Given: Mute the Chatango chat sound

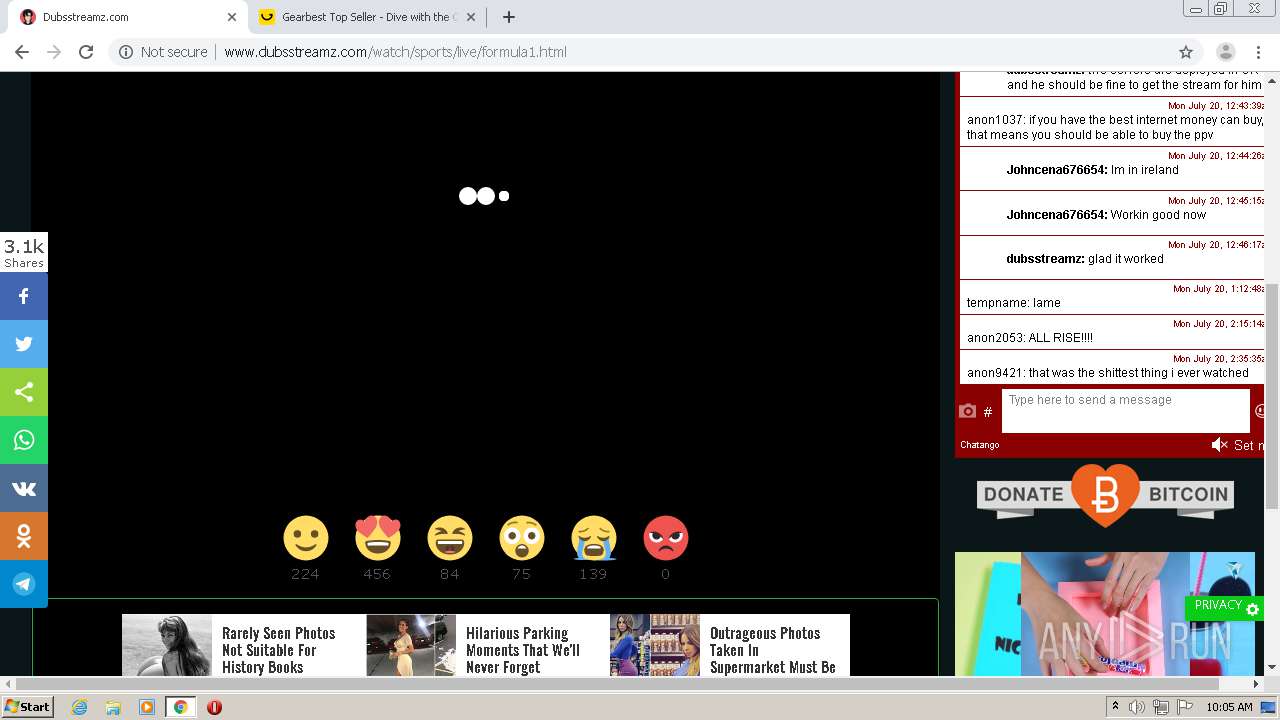Looking at the screenshot, I should pos(1219,445).
